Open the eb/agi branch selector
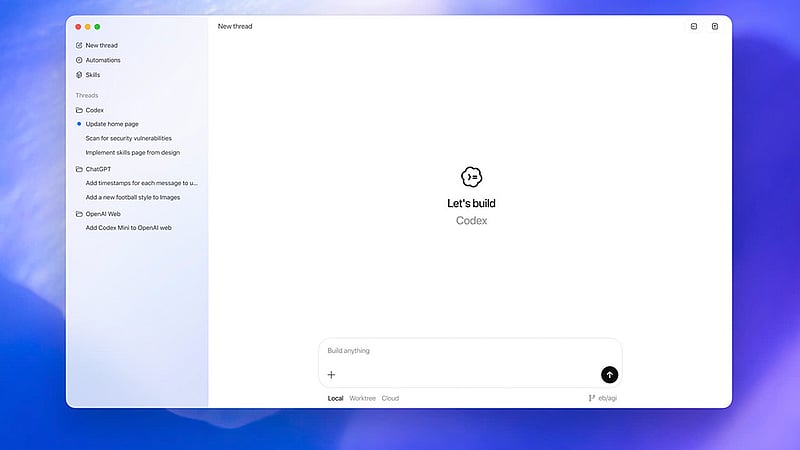800x450 pixels. [x=603, y=398]
